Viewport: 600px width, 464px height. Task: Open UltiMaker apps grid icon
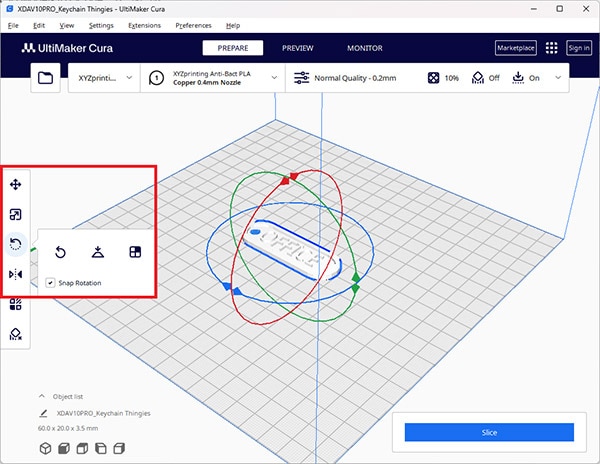551,48
